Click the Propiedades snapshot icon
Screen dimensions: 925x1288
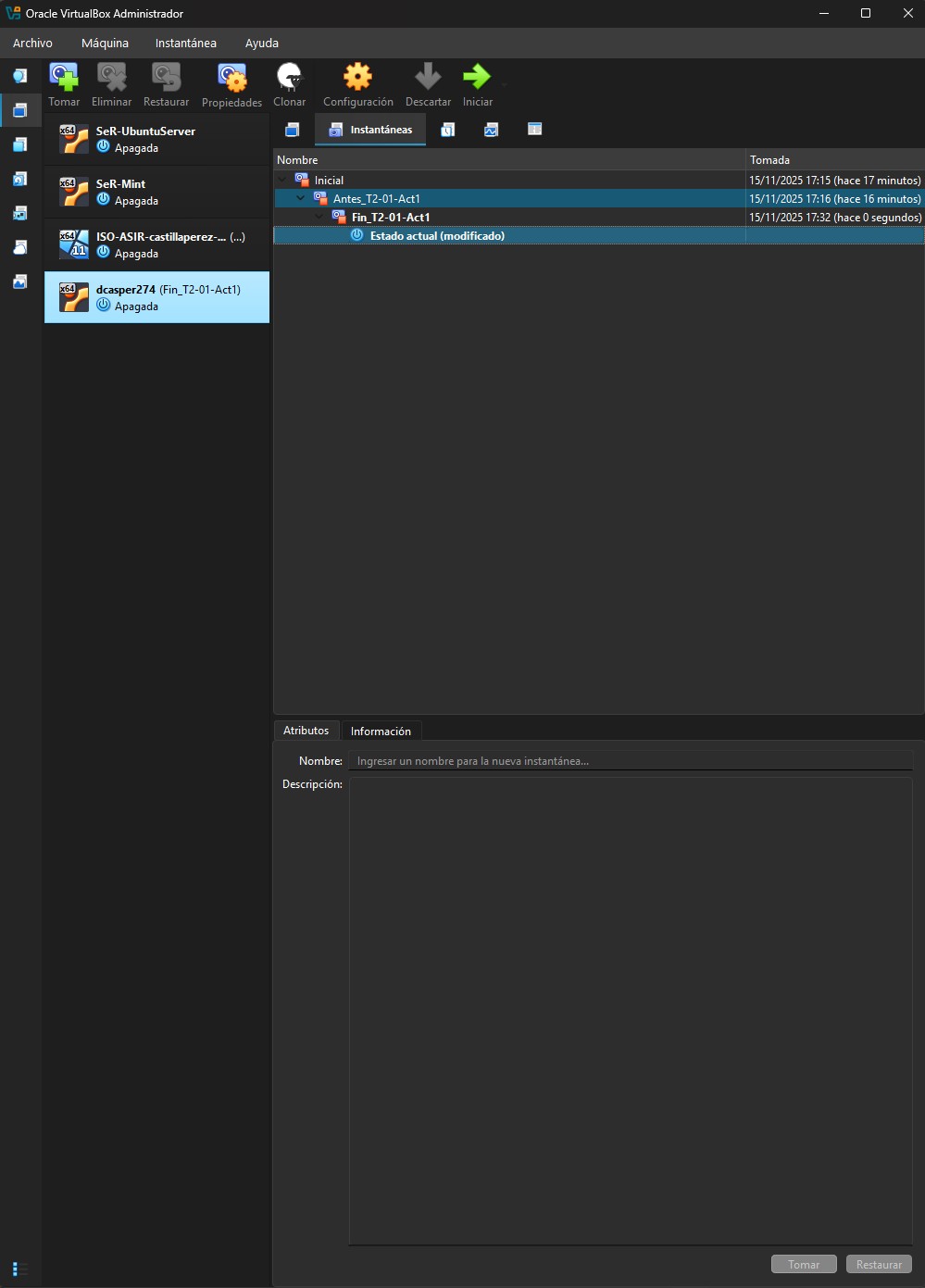231,78
